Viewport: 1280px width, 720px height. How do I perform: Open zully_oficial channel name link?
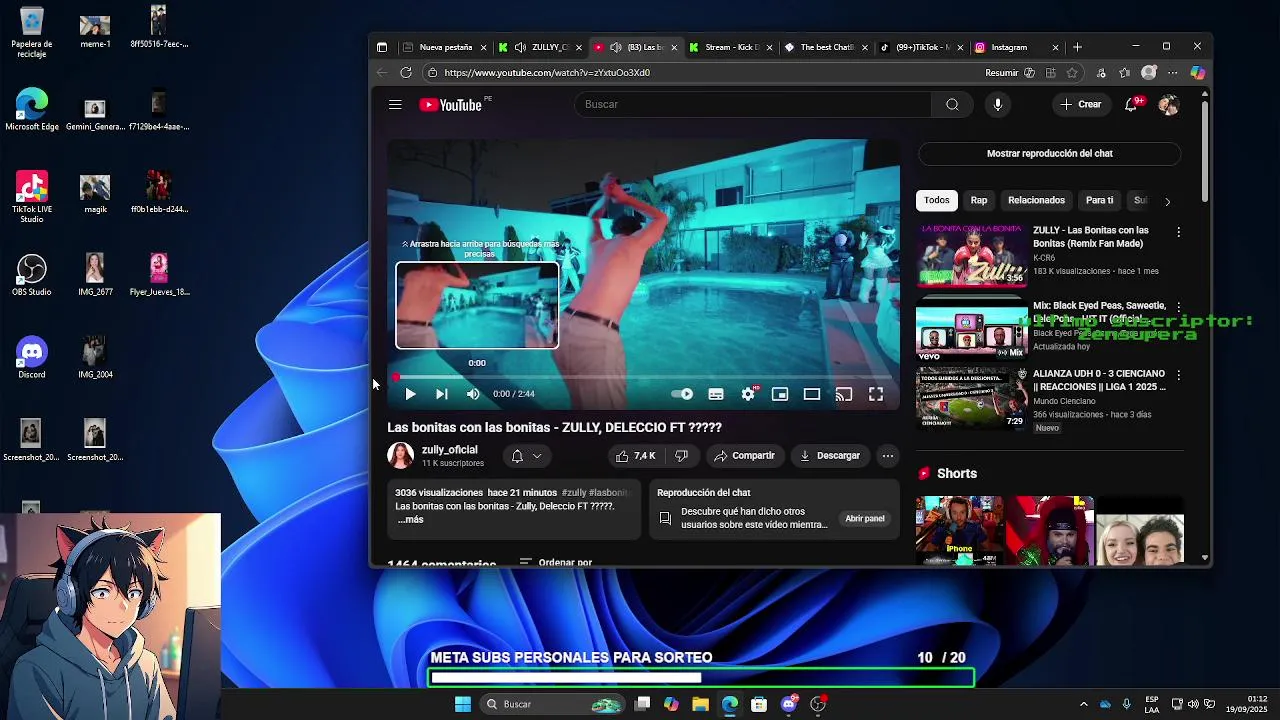[x=449, y=450]
